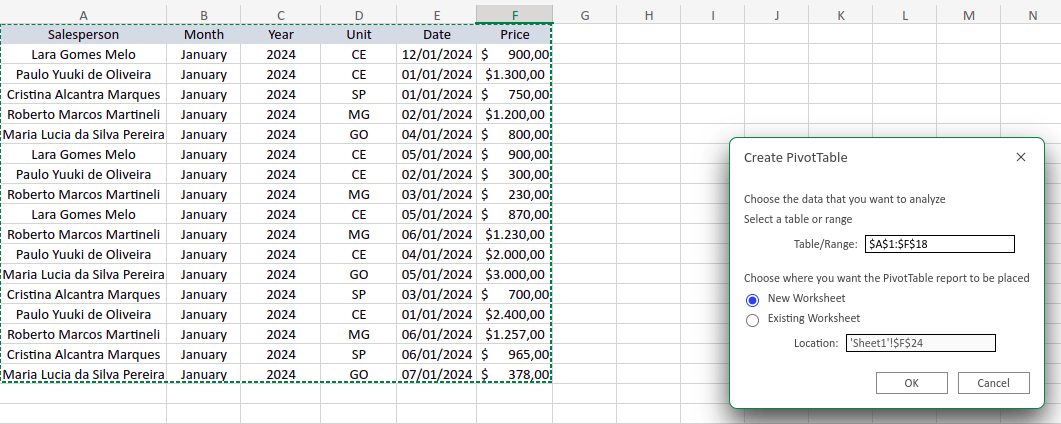Click the Table/Range input field

(939, 244)
